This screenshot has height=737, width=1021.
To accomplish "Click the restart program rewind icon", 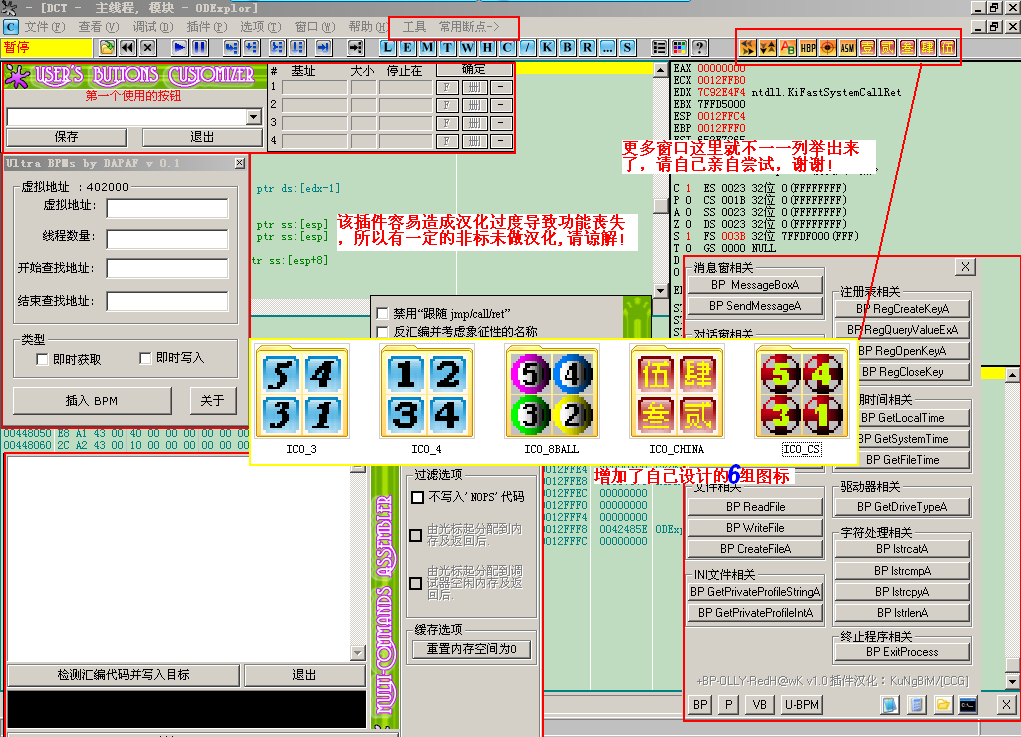I will click(128, 48).
